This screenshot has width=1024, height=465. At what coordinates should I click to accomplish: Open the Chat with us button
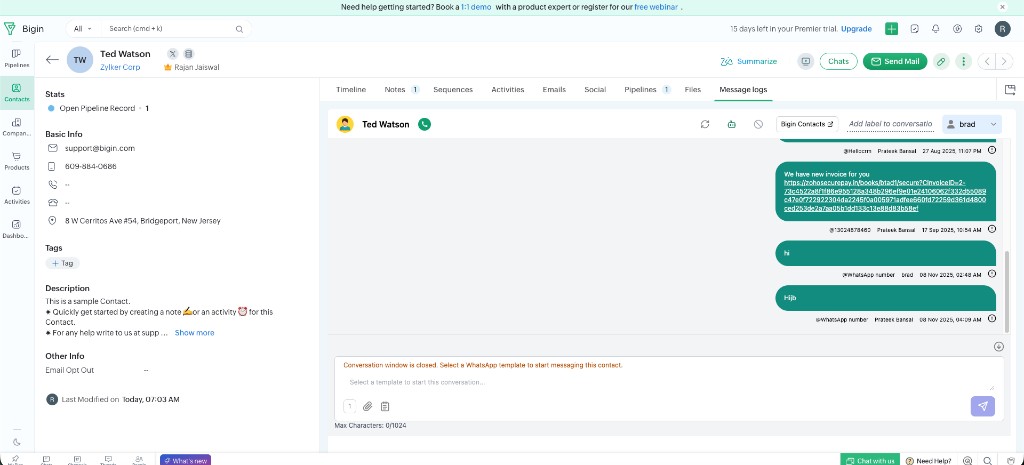click(869, 460)
